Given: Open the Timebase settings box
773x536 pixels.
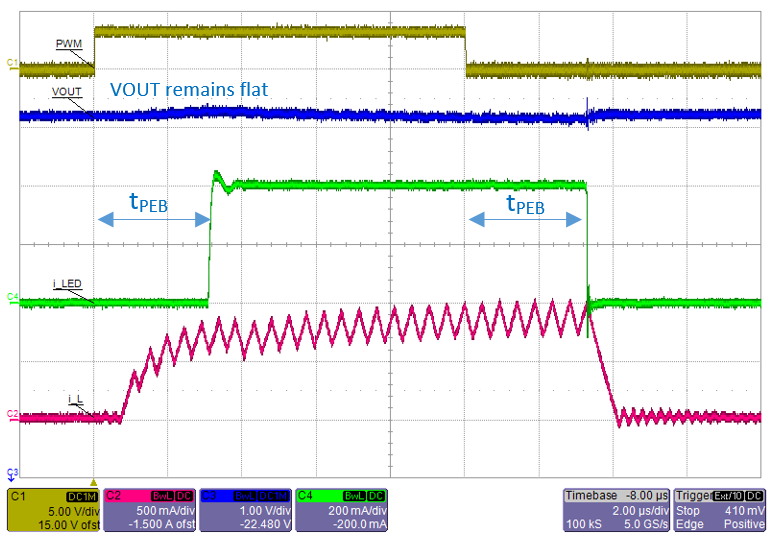Looking at the screenshot, I should 612,508.
